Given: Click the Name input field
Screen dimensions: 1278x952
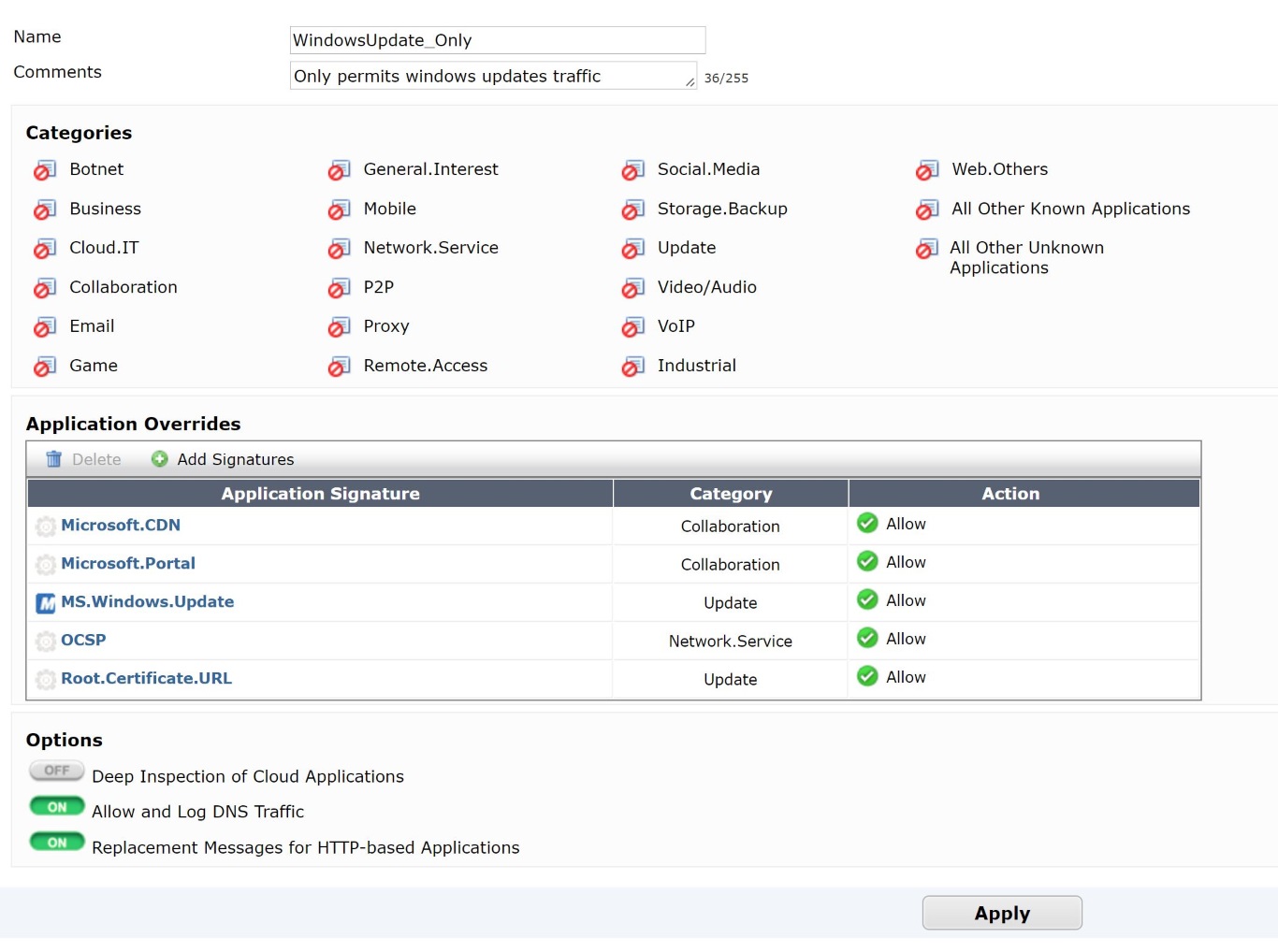Looking at the screenshot, I should [x=497, y=40].
